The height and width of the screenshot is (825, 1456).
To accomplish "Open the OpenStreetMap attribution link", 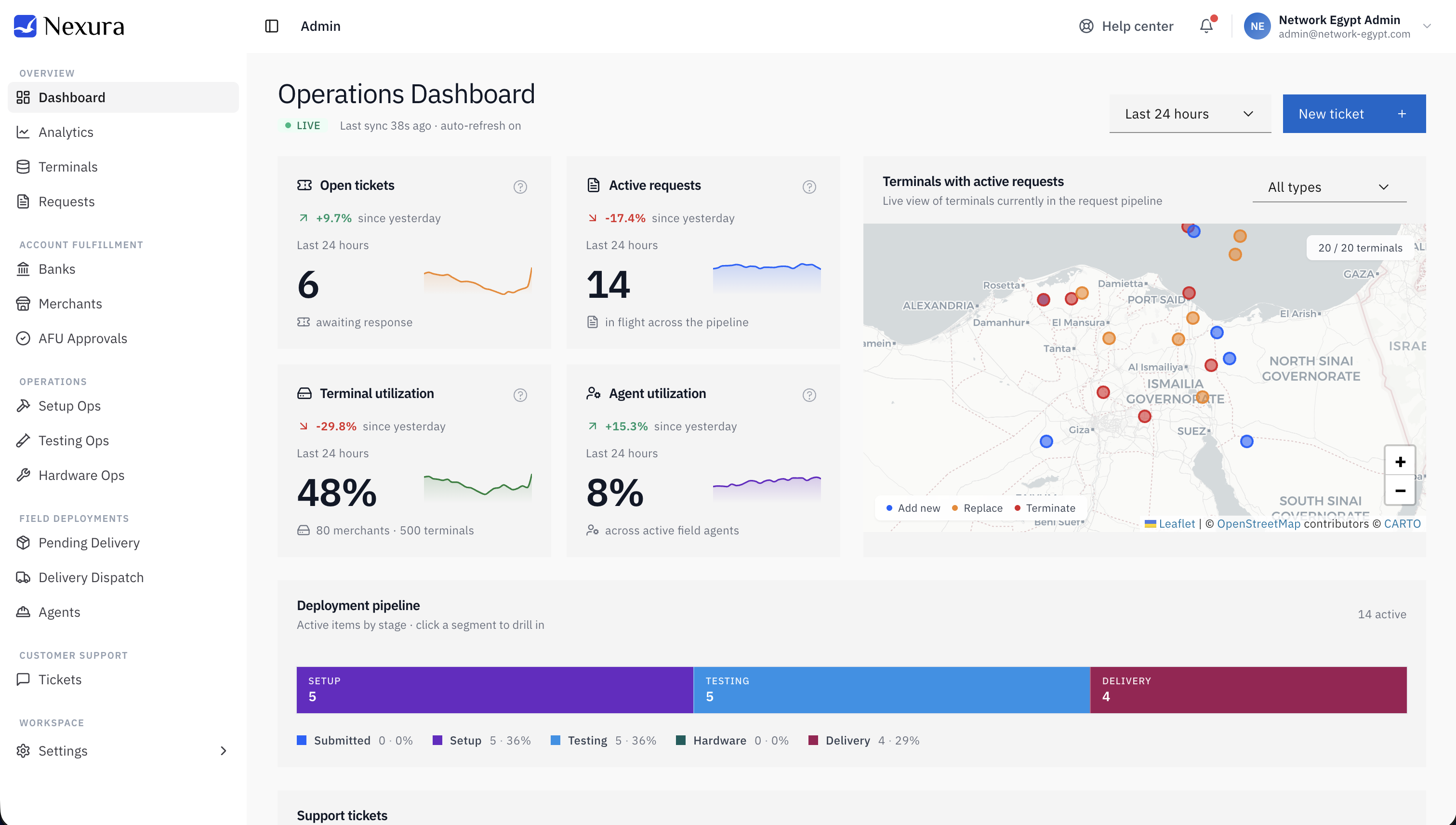I will pyautogui.click(x=1258, y=523).
